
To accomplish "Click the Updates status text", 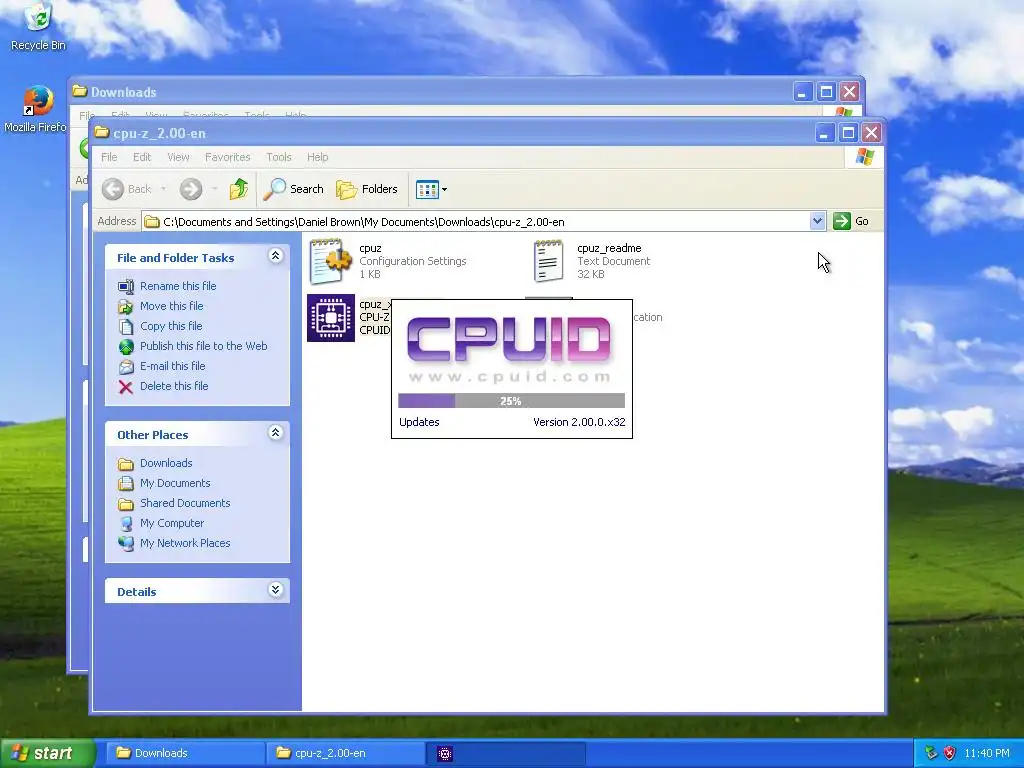I will point(419,423).
